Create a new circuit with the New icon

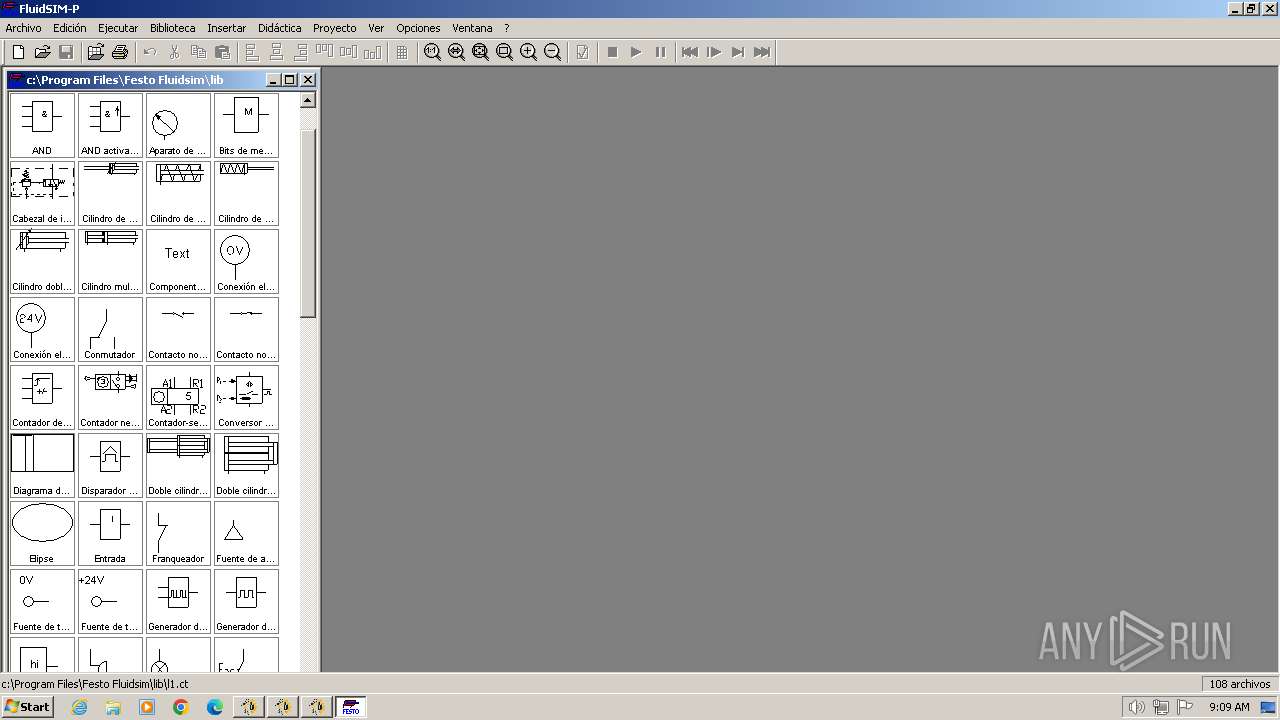click(x=18, y=52)
